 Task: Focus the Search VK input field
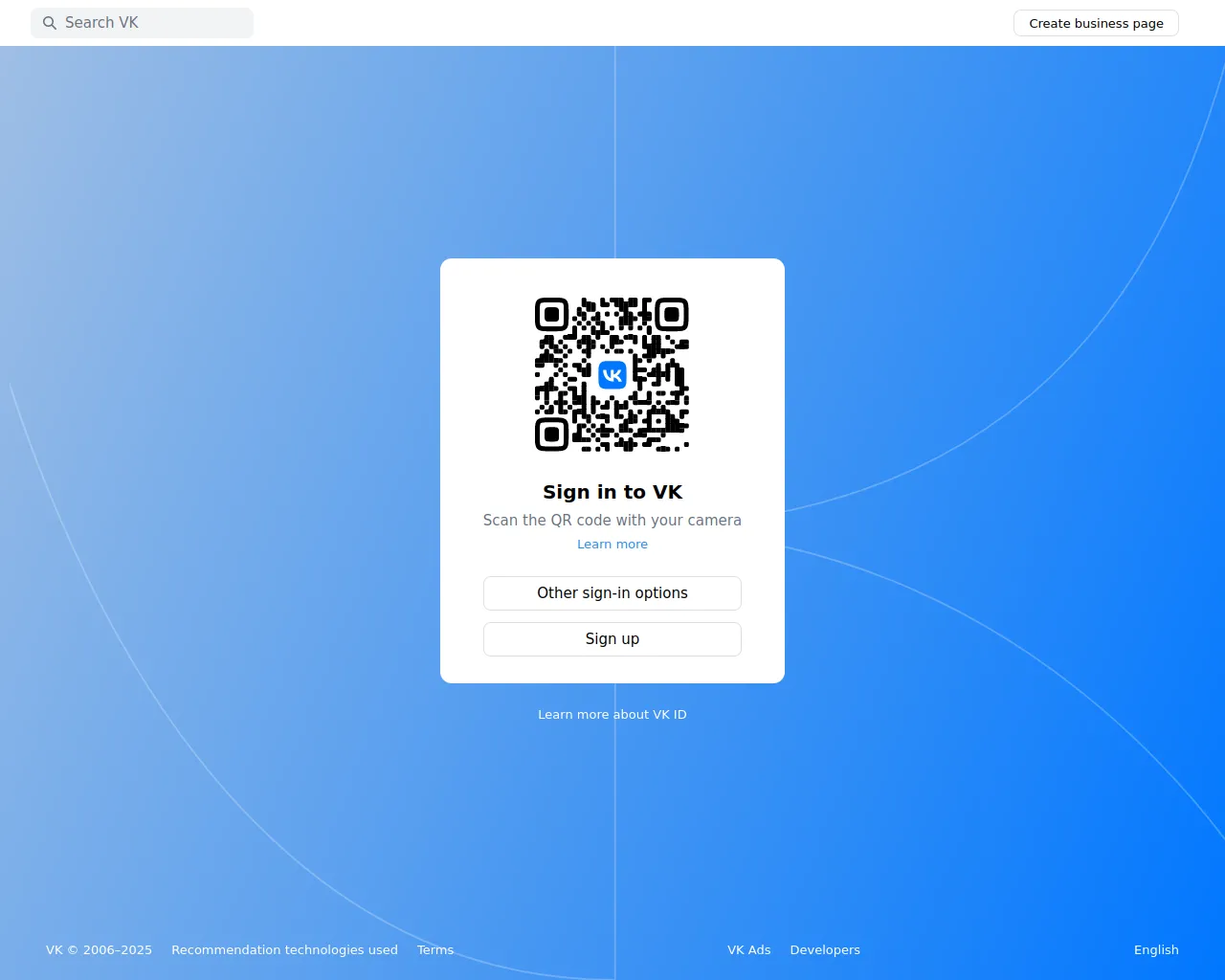coord(142,23)
